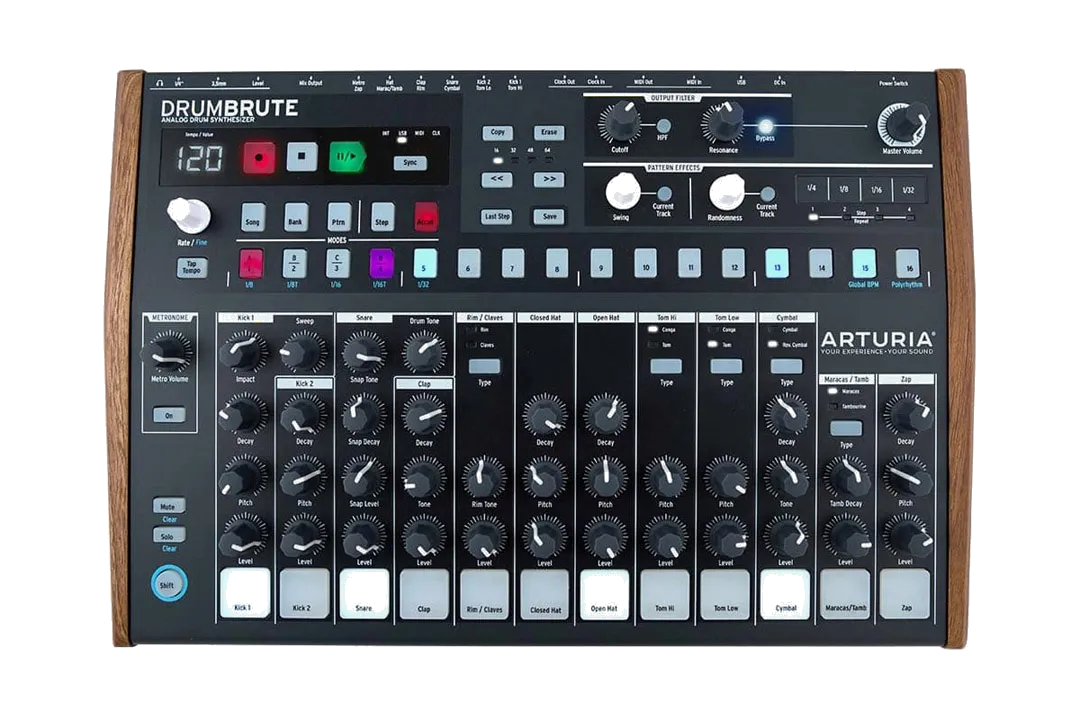Trigger the Kick 1 pad
1080x720 pixels.
pos(245,593)
